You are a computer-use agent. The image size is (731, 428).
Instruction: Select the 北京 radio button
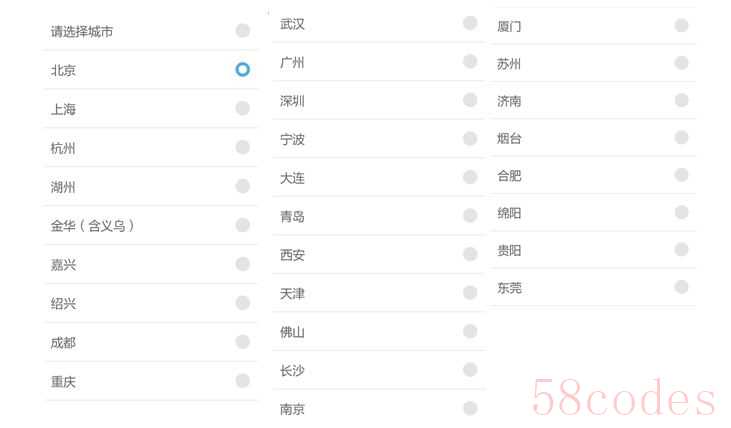[242, 69]
